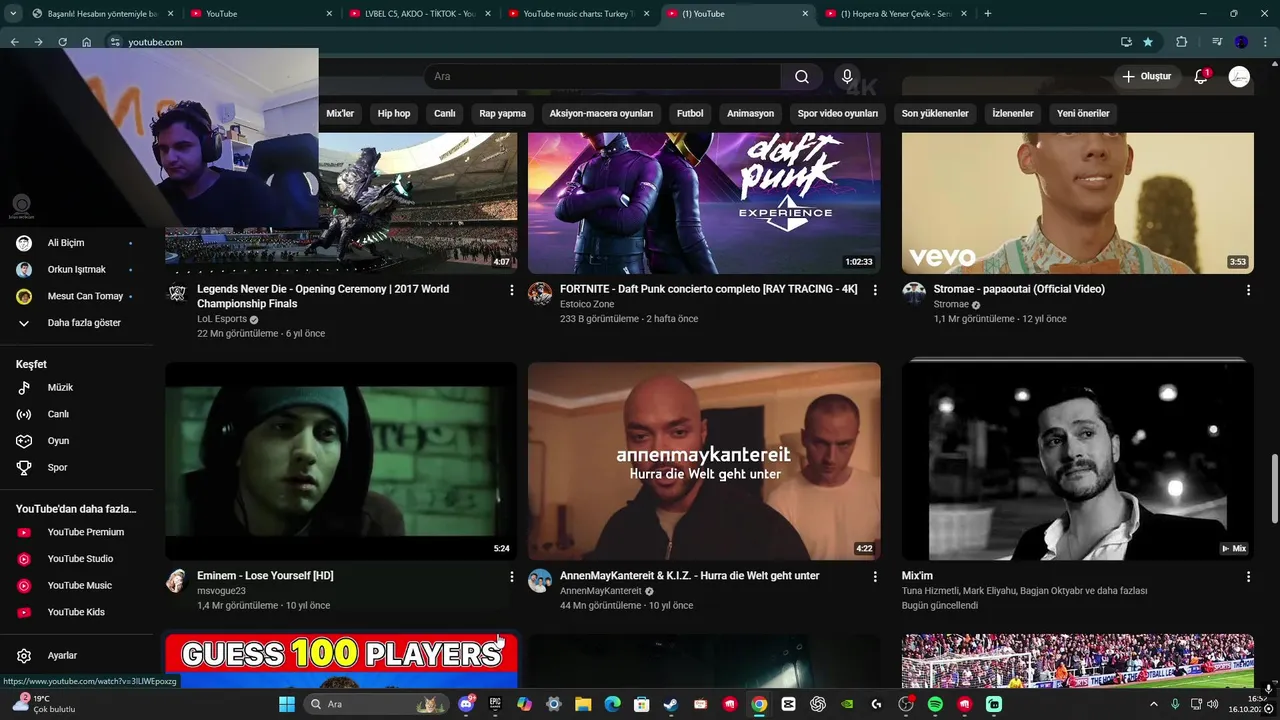
Task: Open Spotify from the taskbar
Action: (x=935, y=704)
